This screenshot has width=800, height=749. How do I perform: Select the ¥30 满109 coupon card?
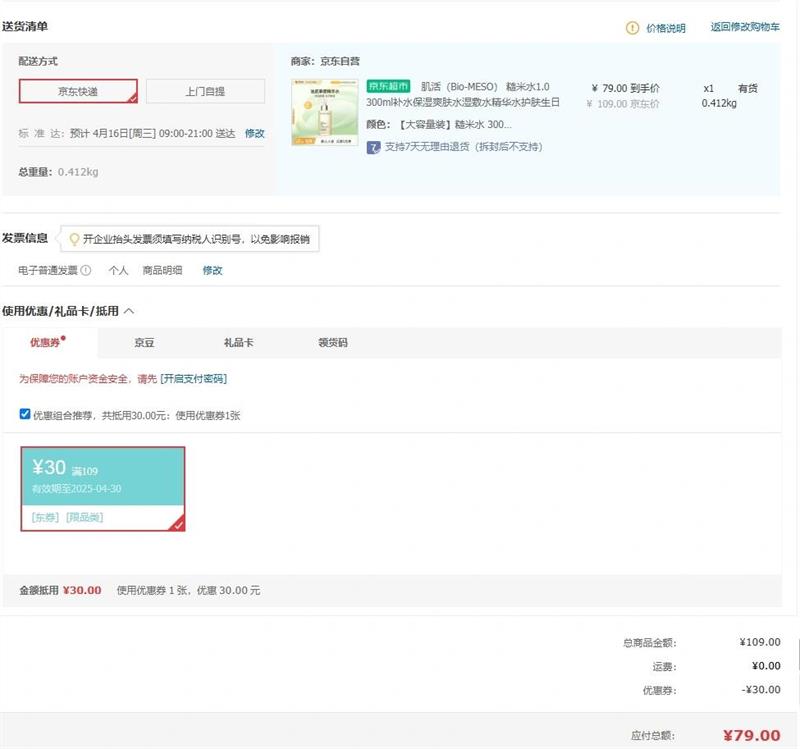103,488
